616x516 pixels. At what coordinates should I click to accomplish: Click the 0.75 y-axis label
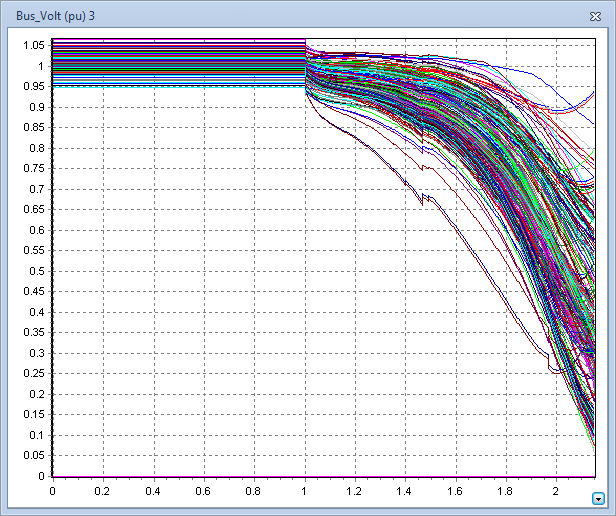[34, 168]
